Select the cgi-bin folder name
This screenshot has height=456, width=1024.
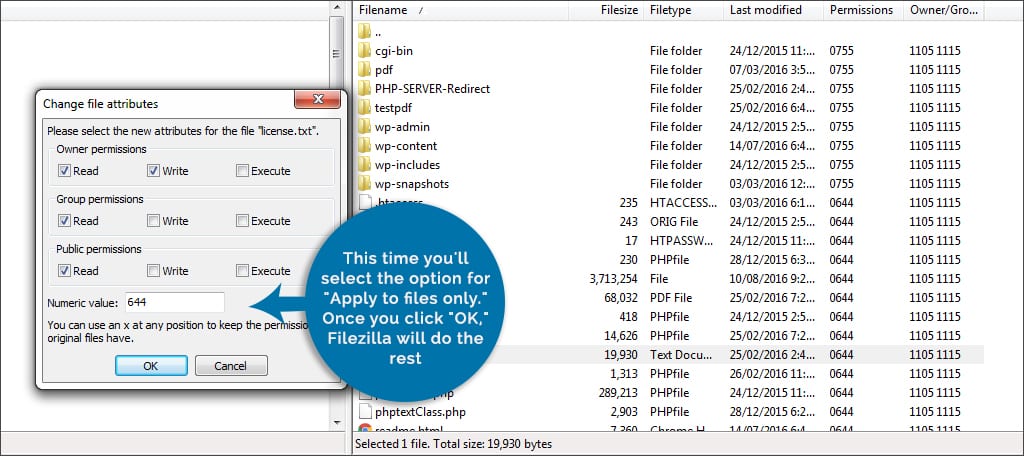(x=394, y=50)
